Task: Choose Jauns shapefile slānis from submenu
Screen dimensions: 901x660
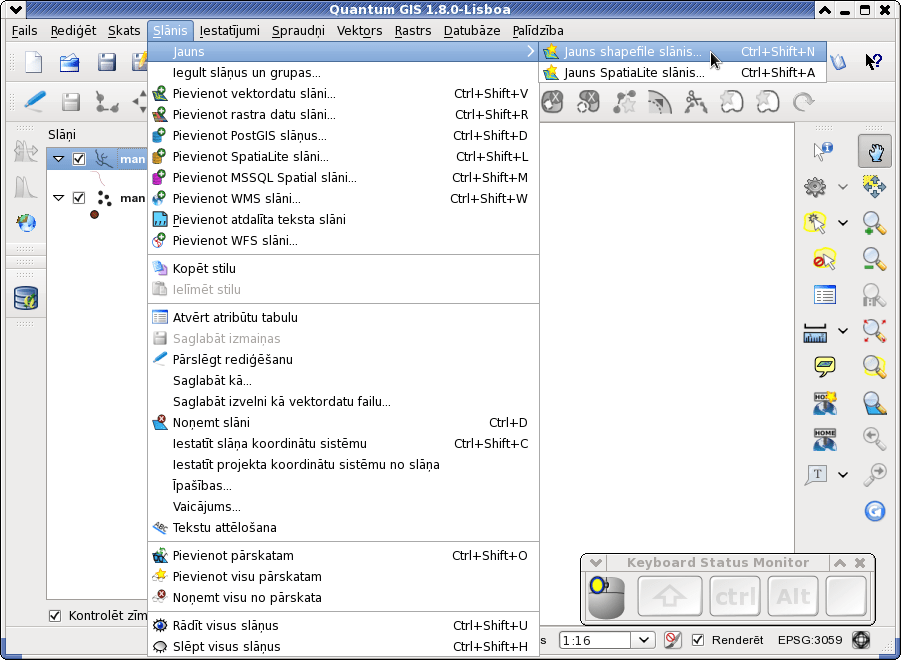Action: click(683, 52)
